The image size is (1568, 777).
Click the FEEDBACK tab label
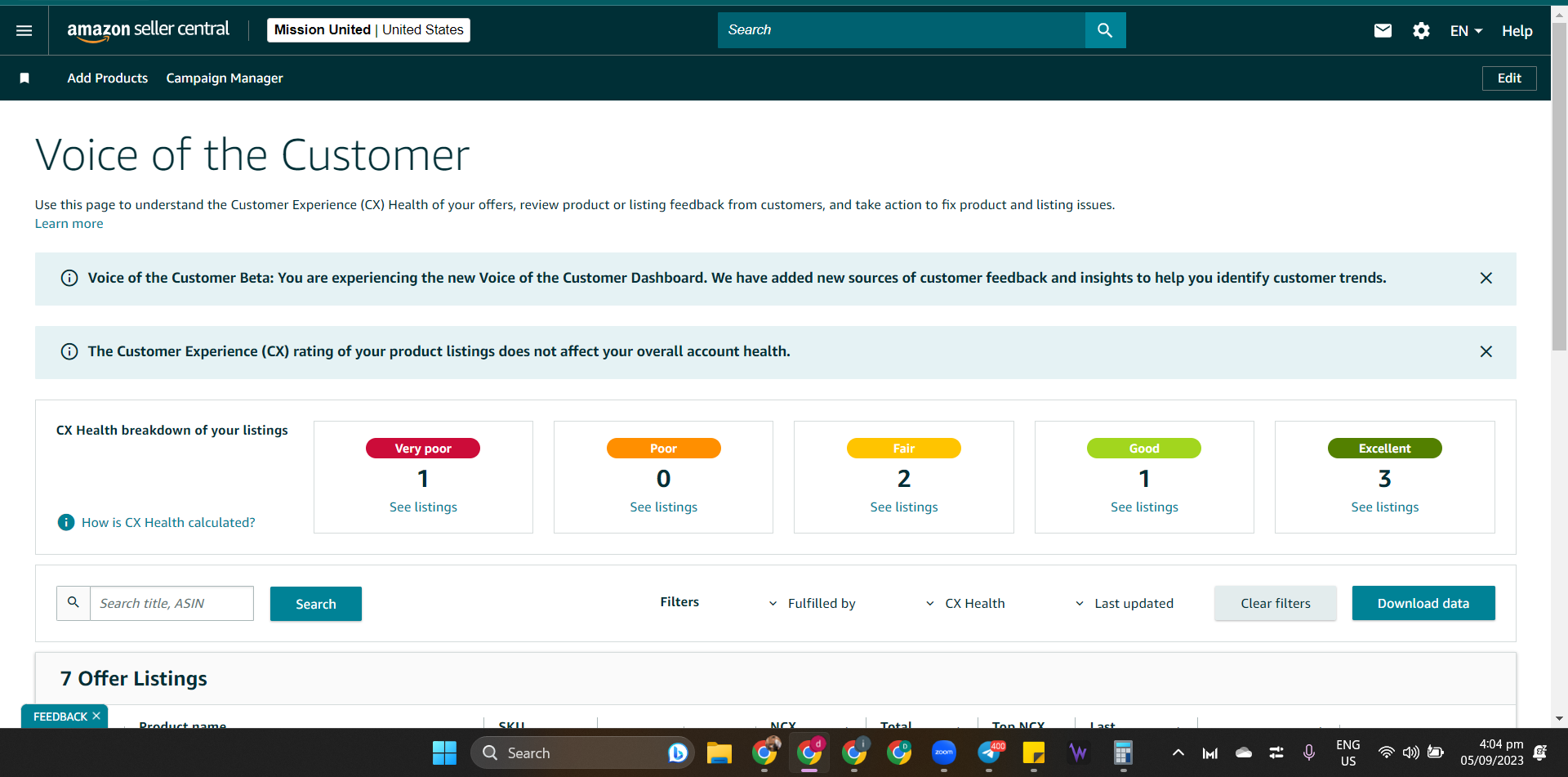pos(60,717)
